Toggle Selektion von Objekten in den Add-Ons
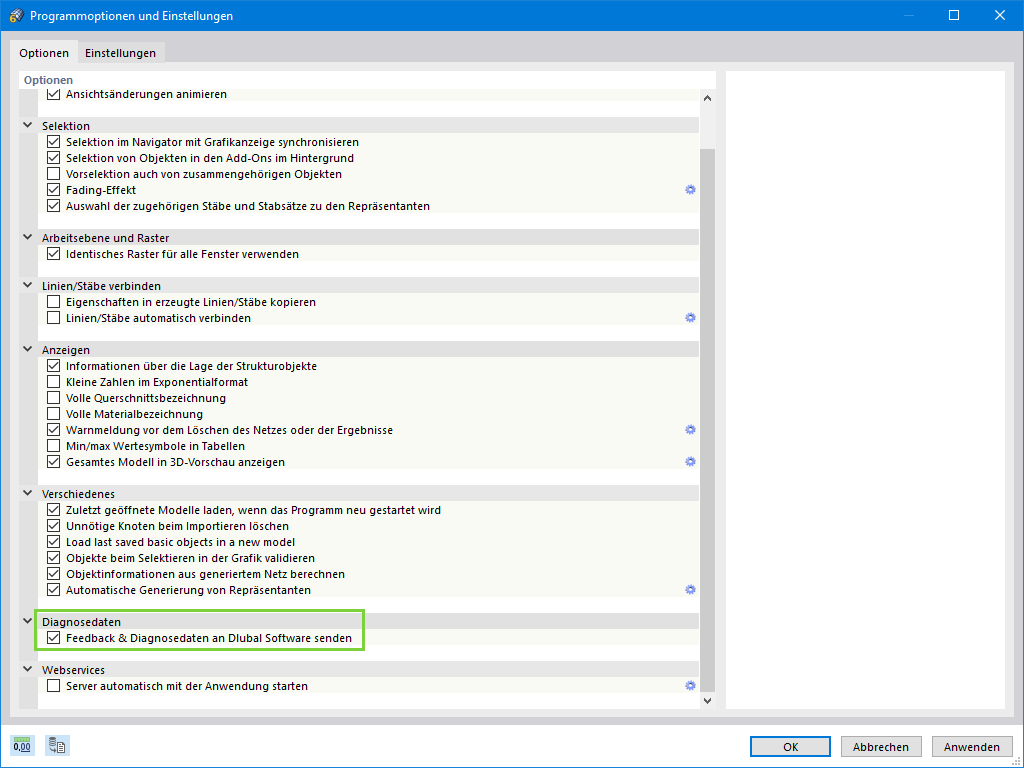1024x768 pixels. (54, 158)
